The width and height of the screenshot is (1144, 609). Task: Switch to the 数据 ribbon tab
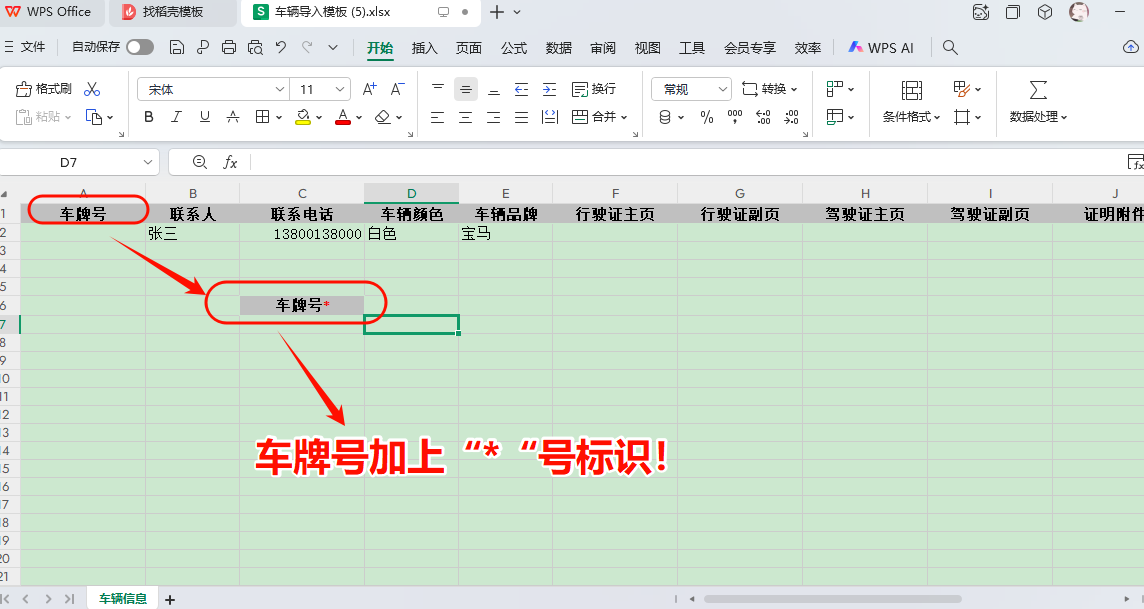coord(558,47)
